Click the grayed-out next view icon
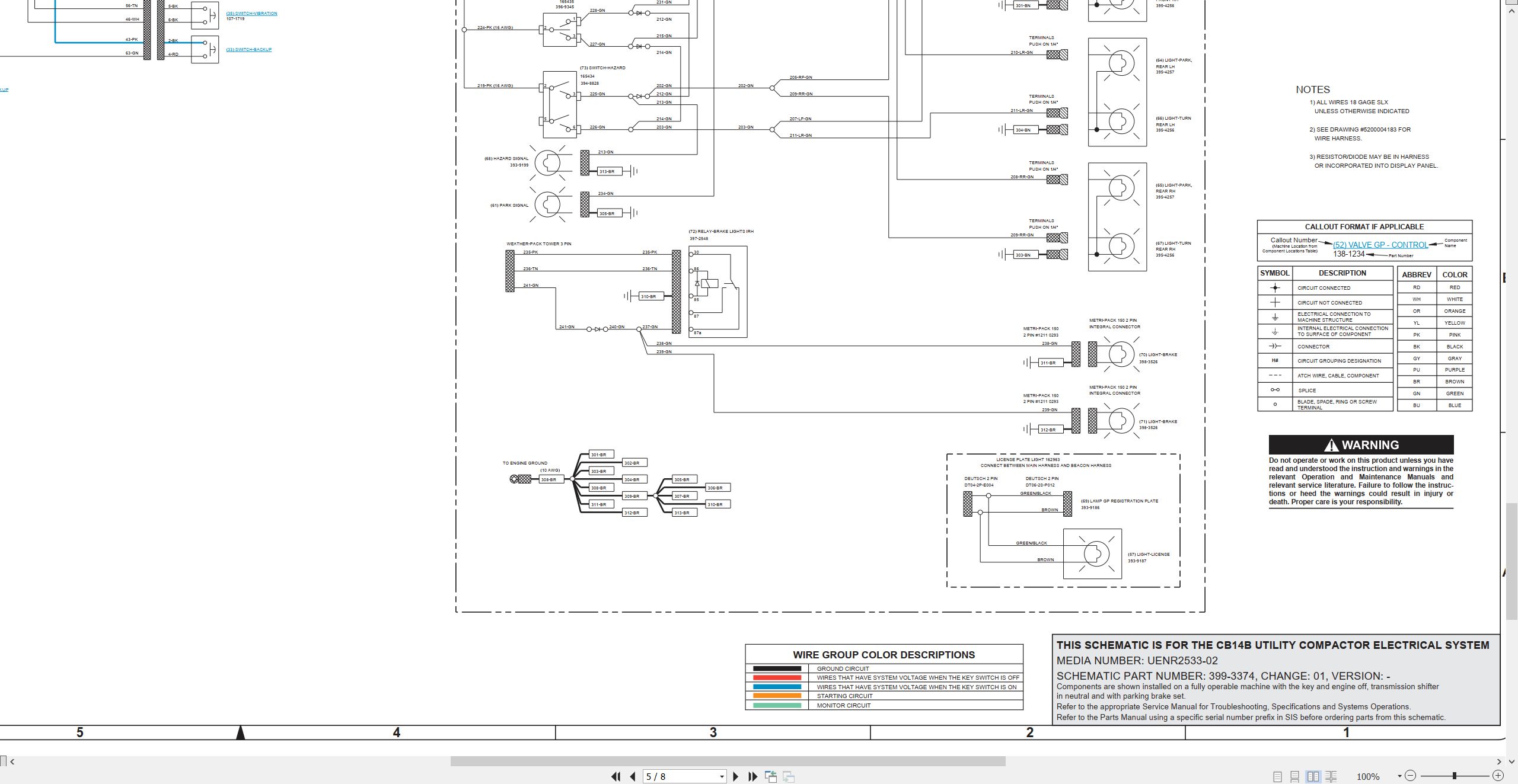The height and width of the screenshot is (784, 1518). (x=789, y=776)
